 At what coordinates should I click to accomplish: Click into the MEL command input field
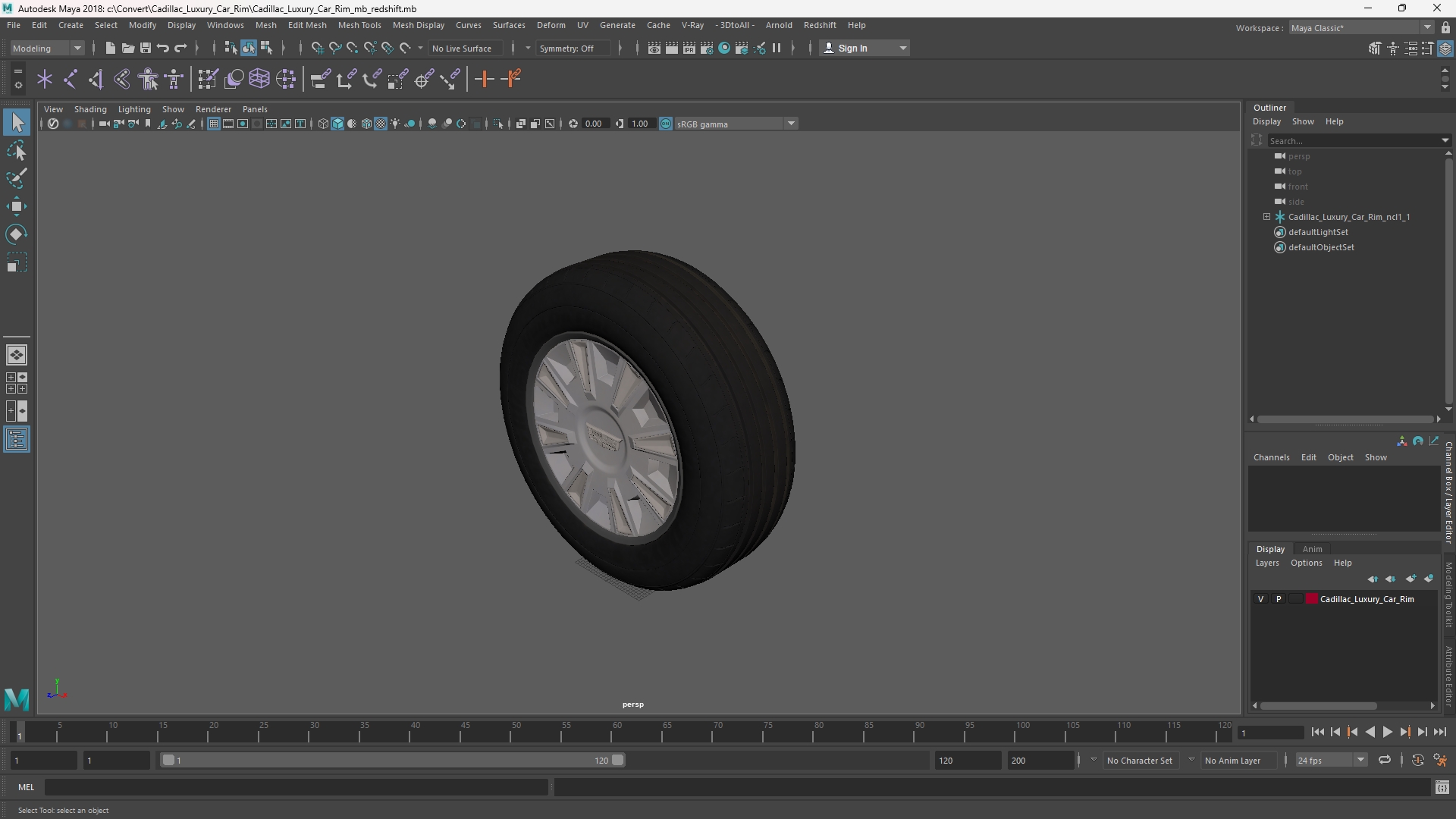296,787
